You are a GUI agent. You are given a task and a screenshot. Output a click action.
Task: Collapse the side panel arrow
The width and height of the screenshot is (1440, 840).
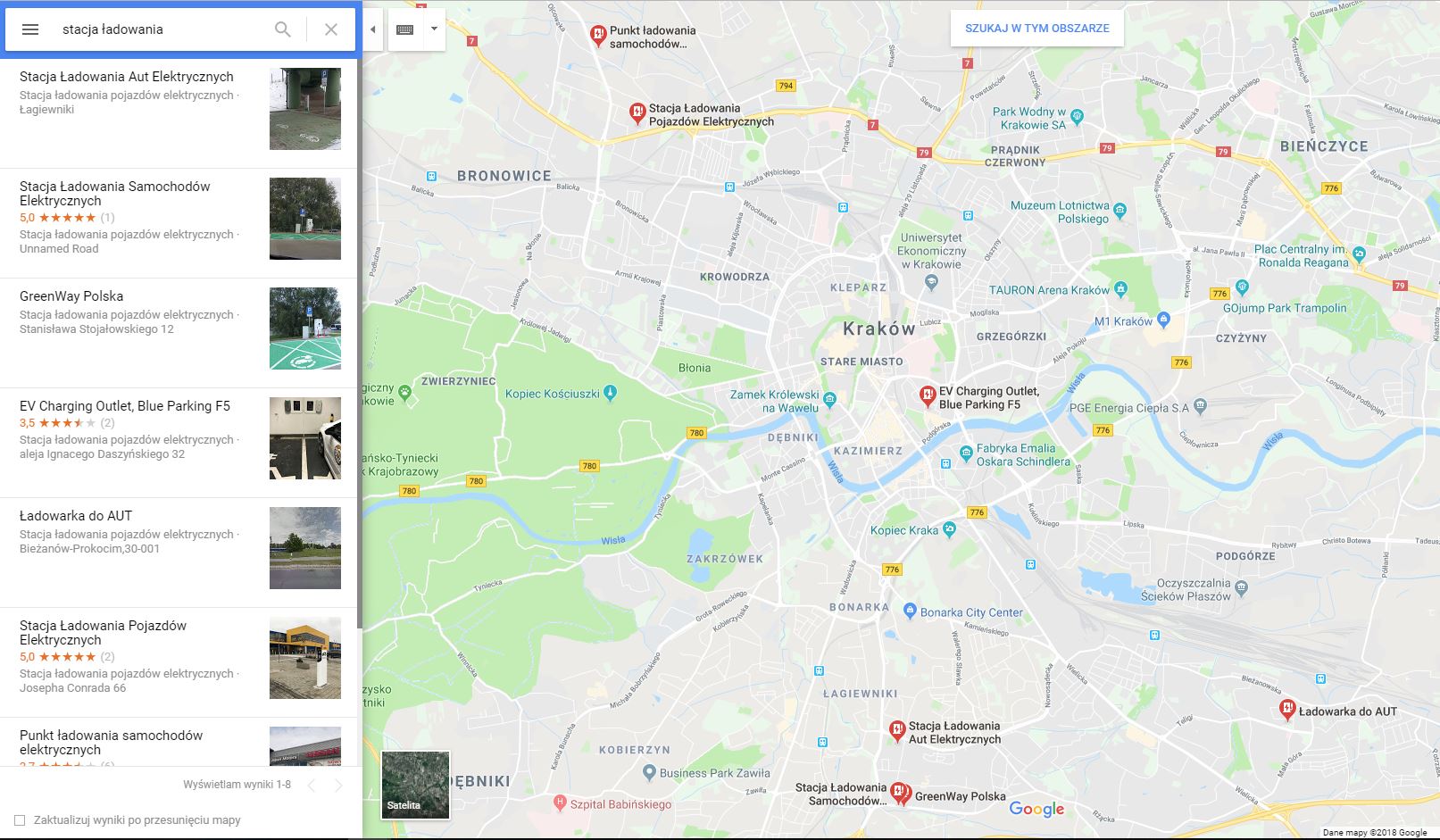click(x=372, y=29)
